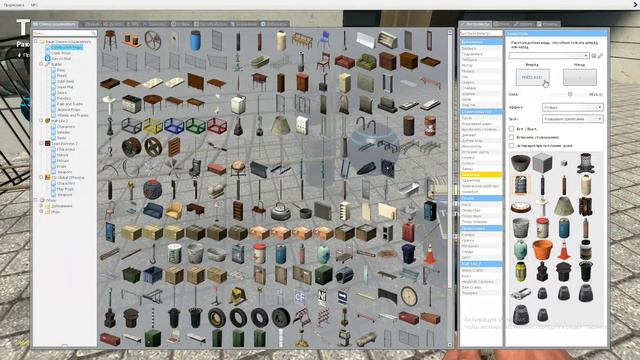This screenshot has width=640, height=360.
Task: Enable the thruster collisions checkbox
Action: pyautogui.click(x=511, y=137)
